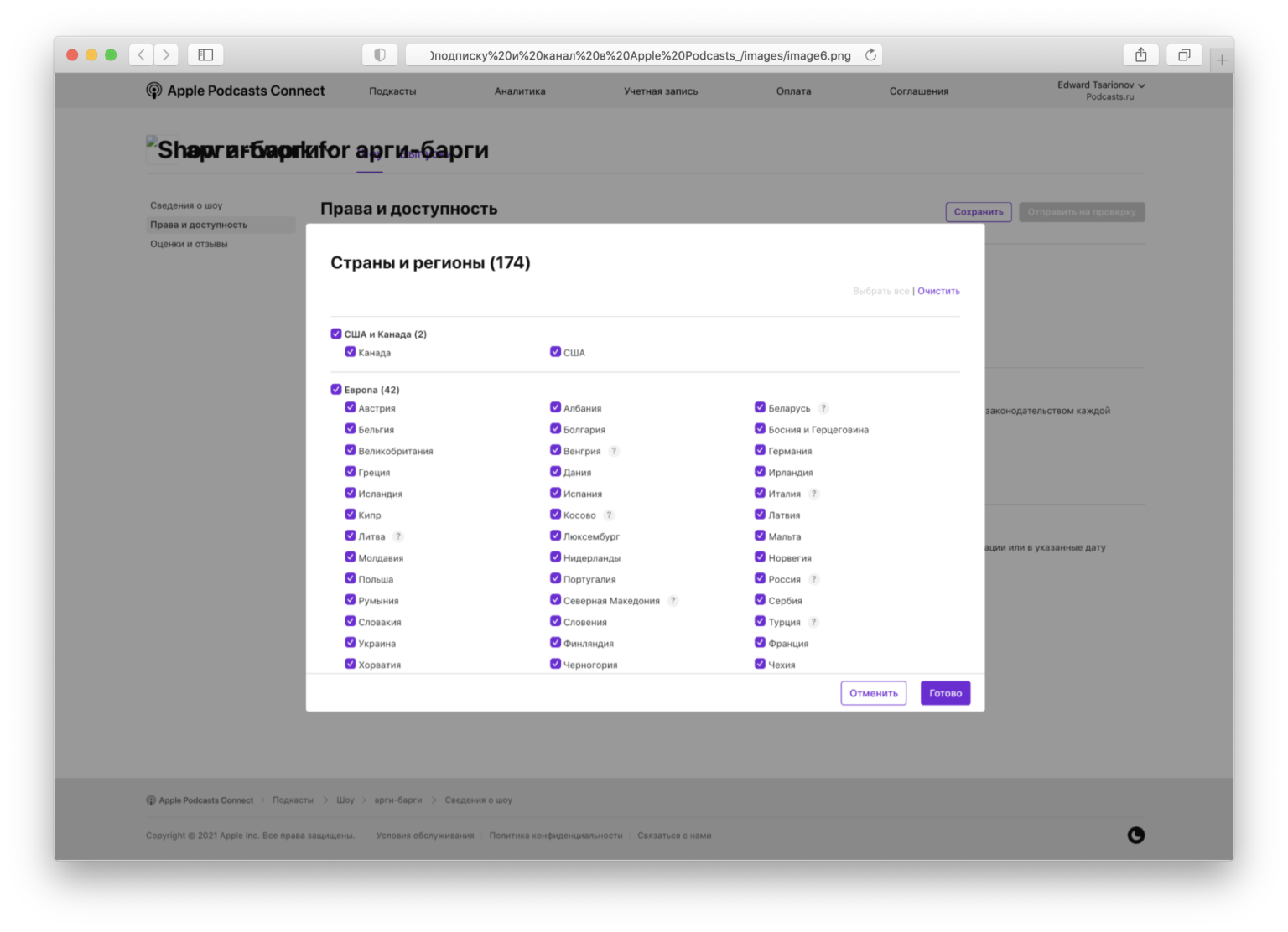
Task: Uncheck the Канада checkbox
Action: point(351,352)
